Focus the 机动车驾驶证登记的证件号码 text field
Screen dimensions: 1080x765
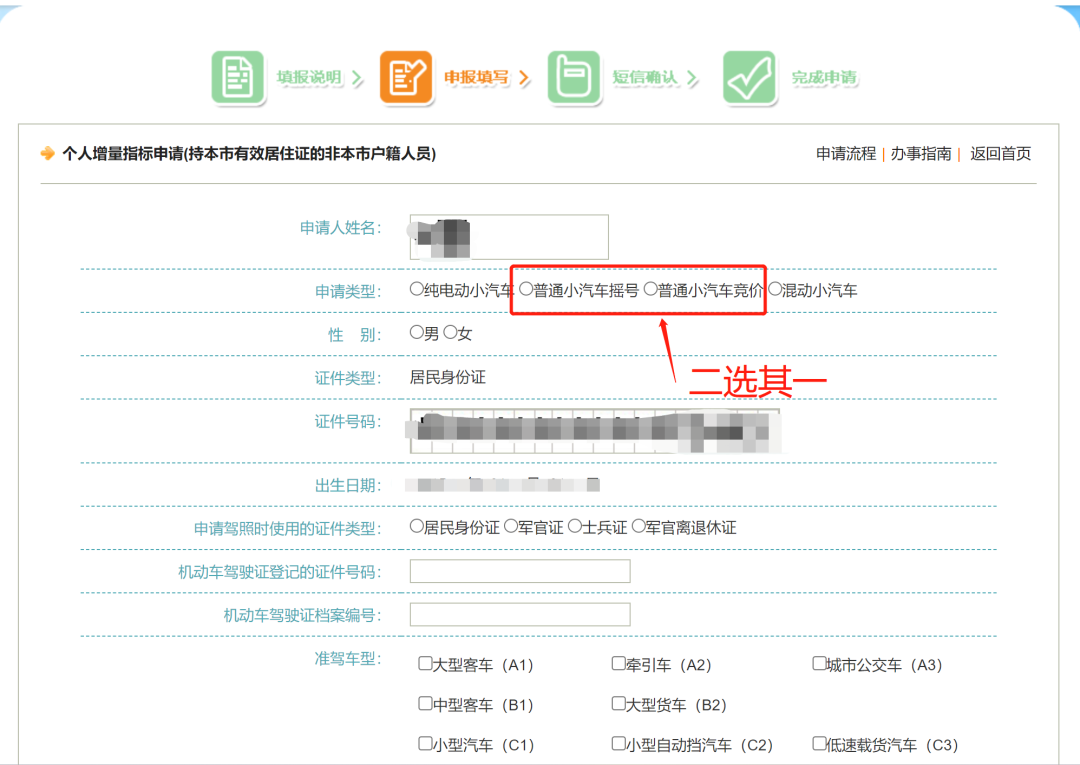(x=520, y=571)
